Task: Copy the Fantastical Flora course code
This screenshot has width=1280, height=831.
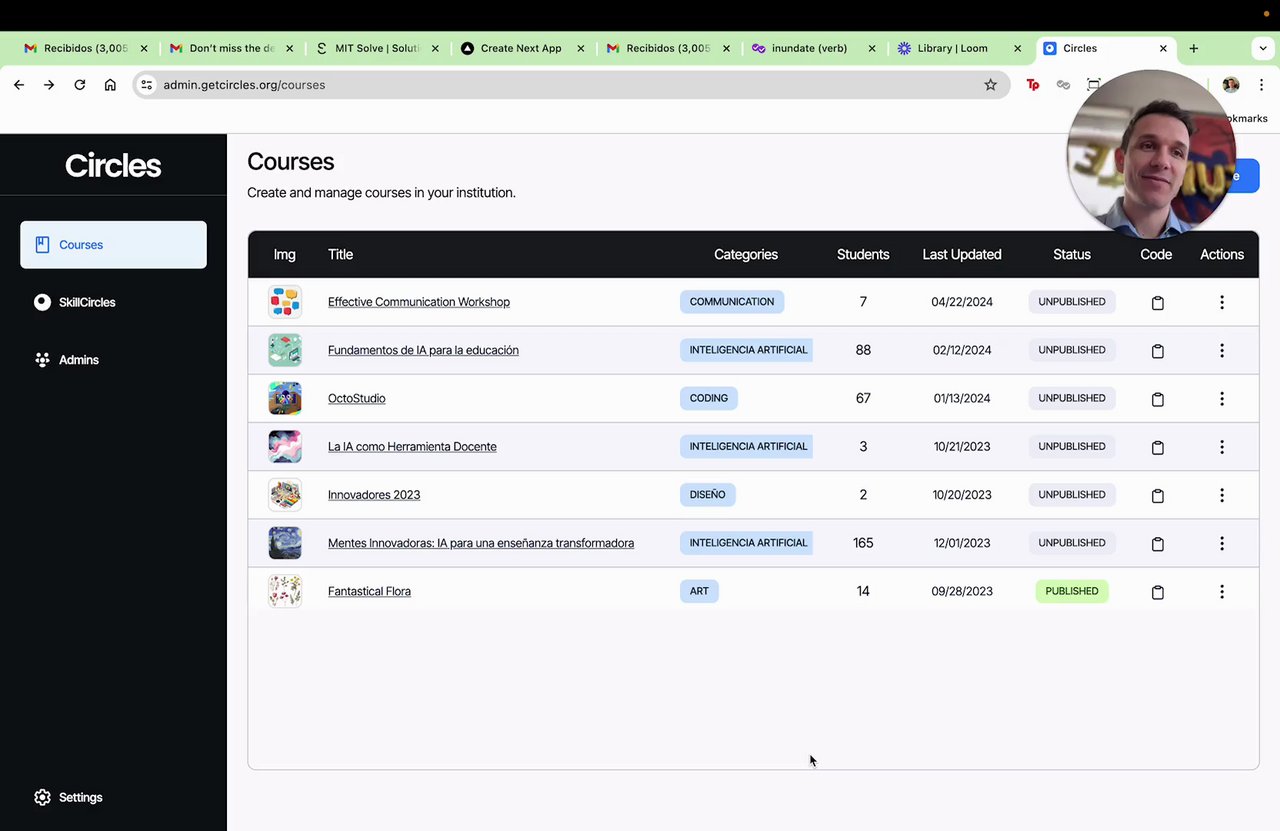Action: [x=1157, y=592]
